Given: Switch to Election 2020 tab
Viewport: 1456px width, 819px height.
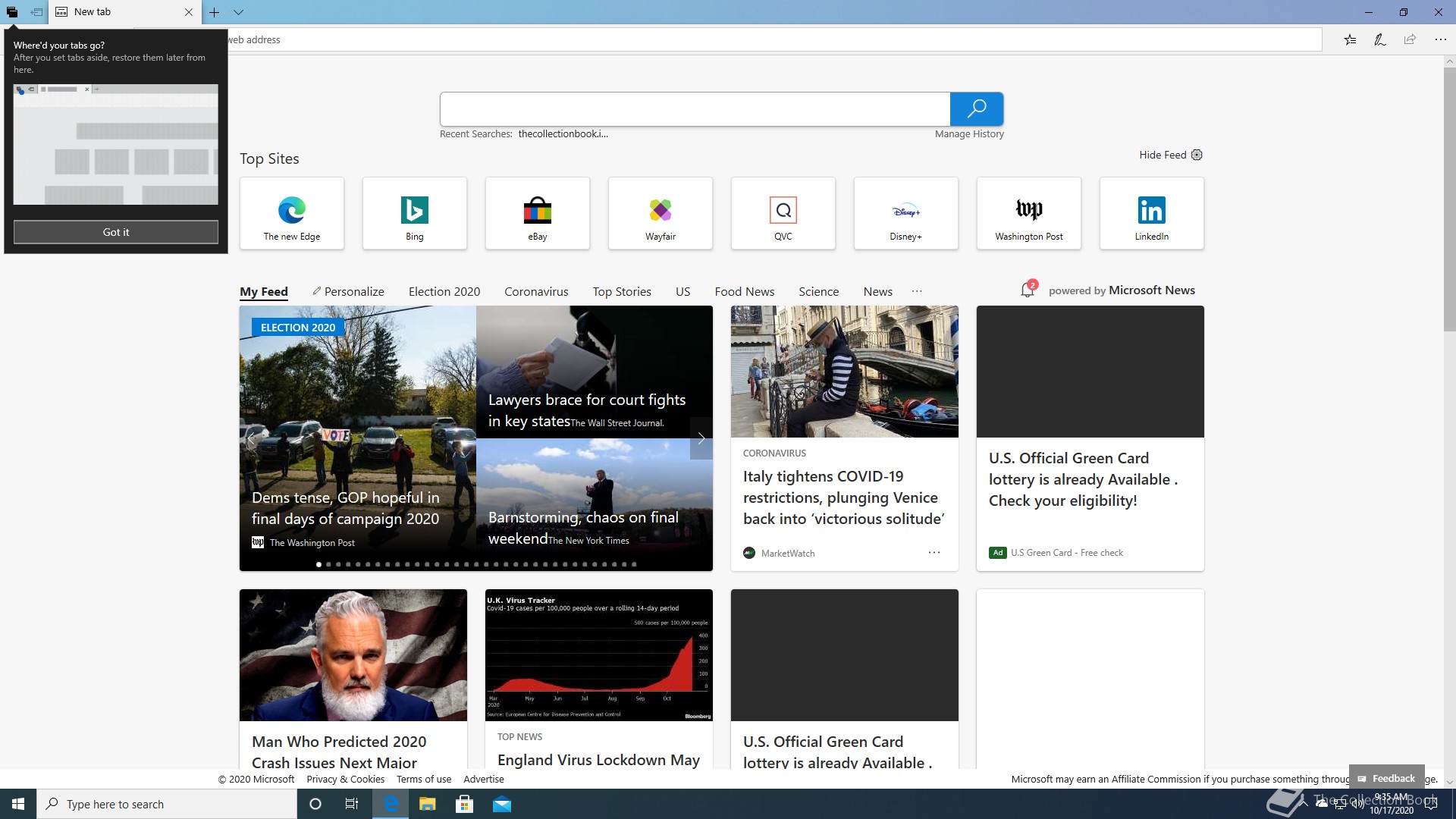Looking at the screenshot, I should click(x=444, y=292).
